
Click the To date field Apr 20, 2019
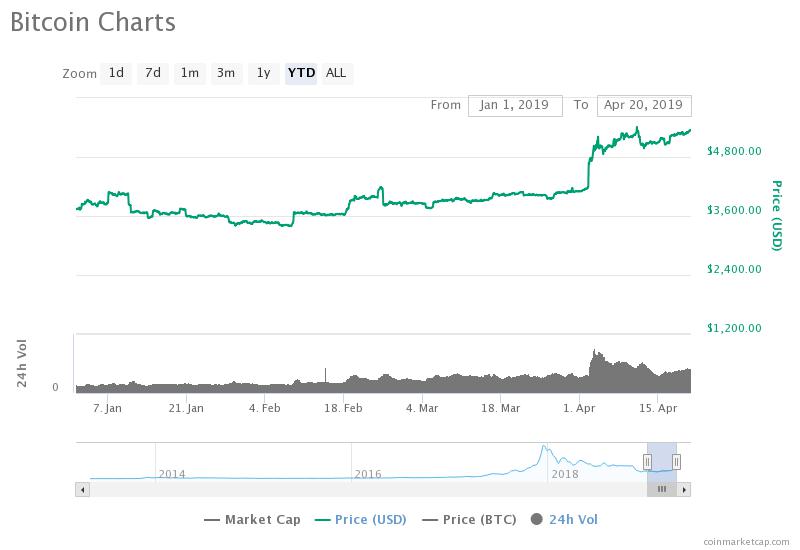point(643,105)
